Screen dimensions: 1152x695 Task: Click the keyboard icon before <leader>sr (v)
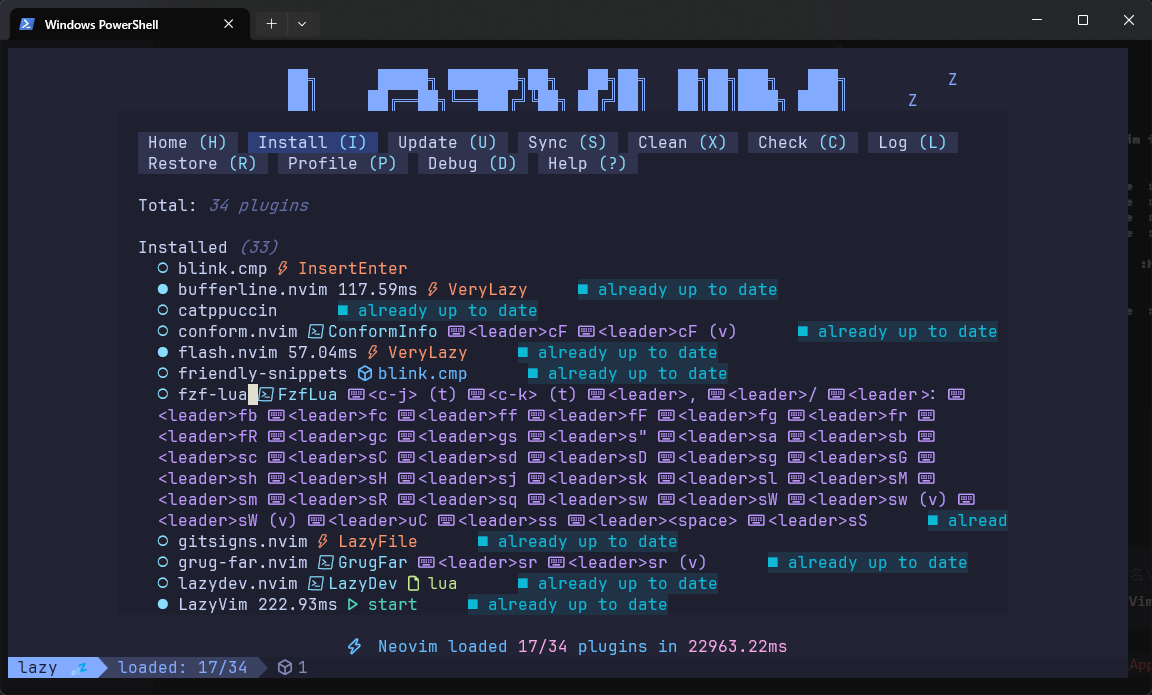(x=556, y=563)
